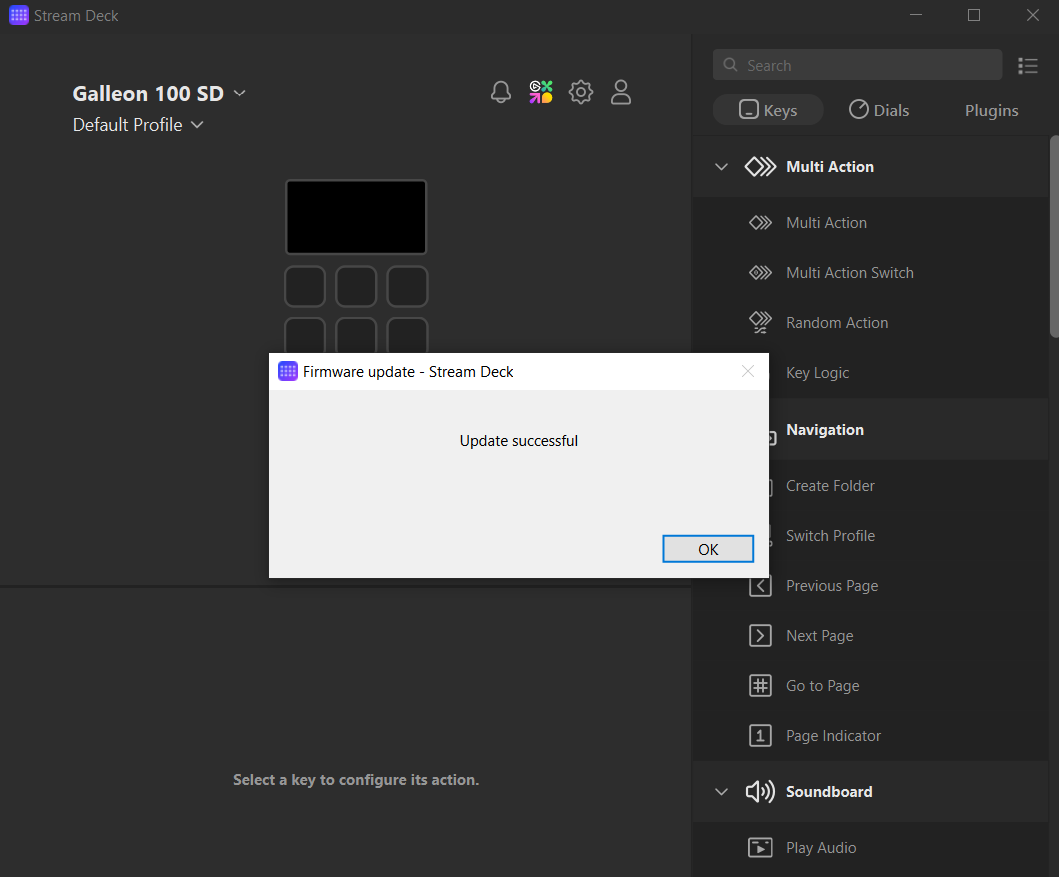The width and height of the screenshot is (1059, 877).
Task: Collapse the Soundboard category
Action: (x=722, y=791)
